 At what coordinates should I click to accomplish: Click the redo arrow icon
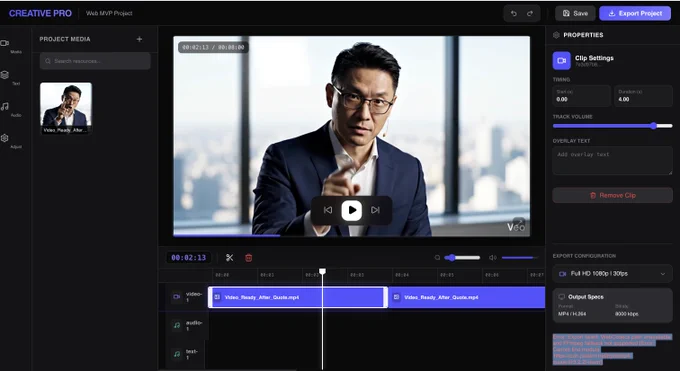click(x=530, y=13)
